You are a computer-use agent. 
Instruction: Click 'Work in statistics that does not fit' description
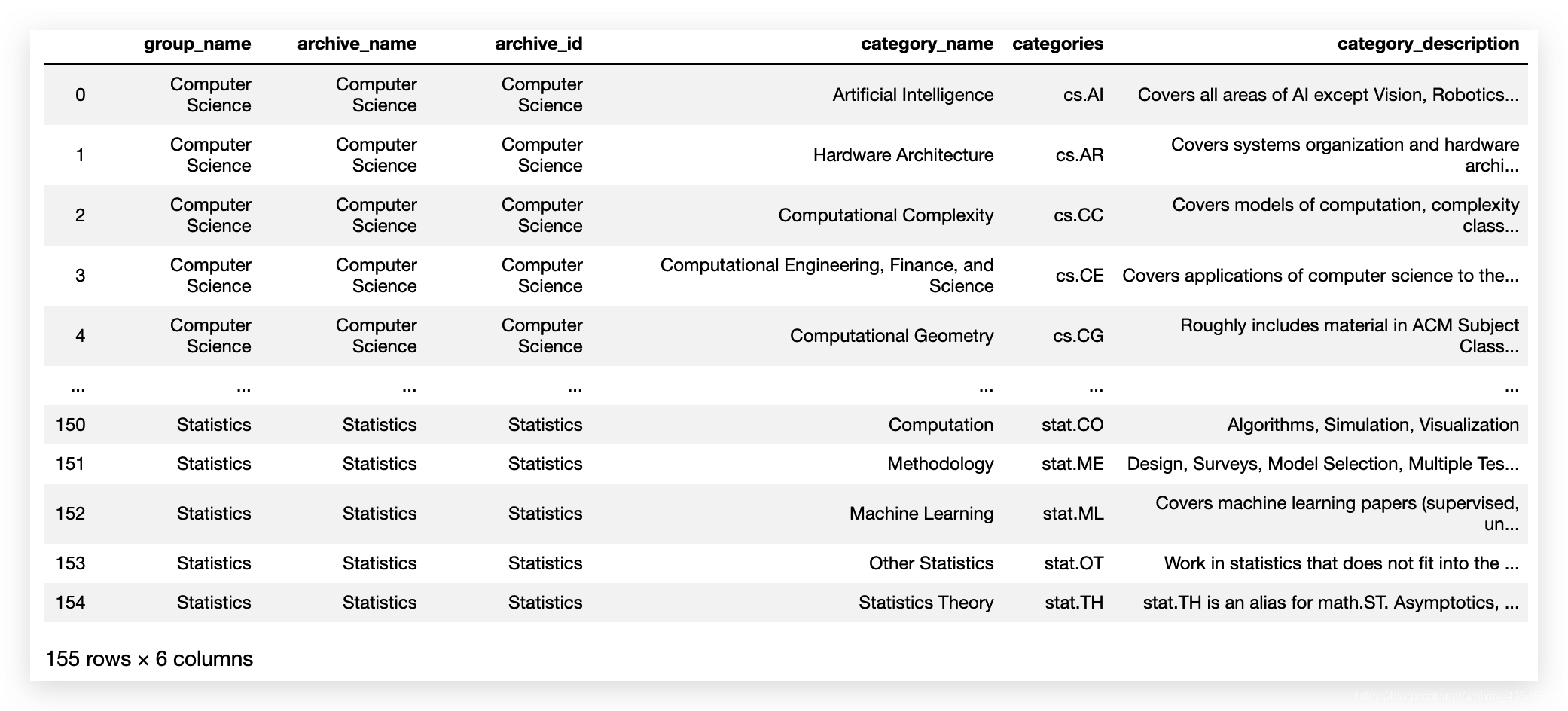pyautogui.click(x=1341, y=563)
